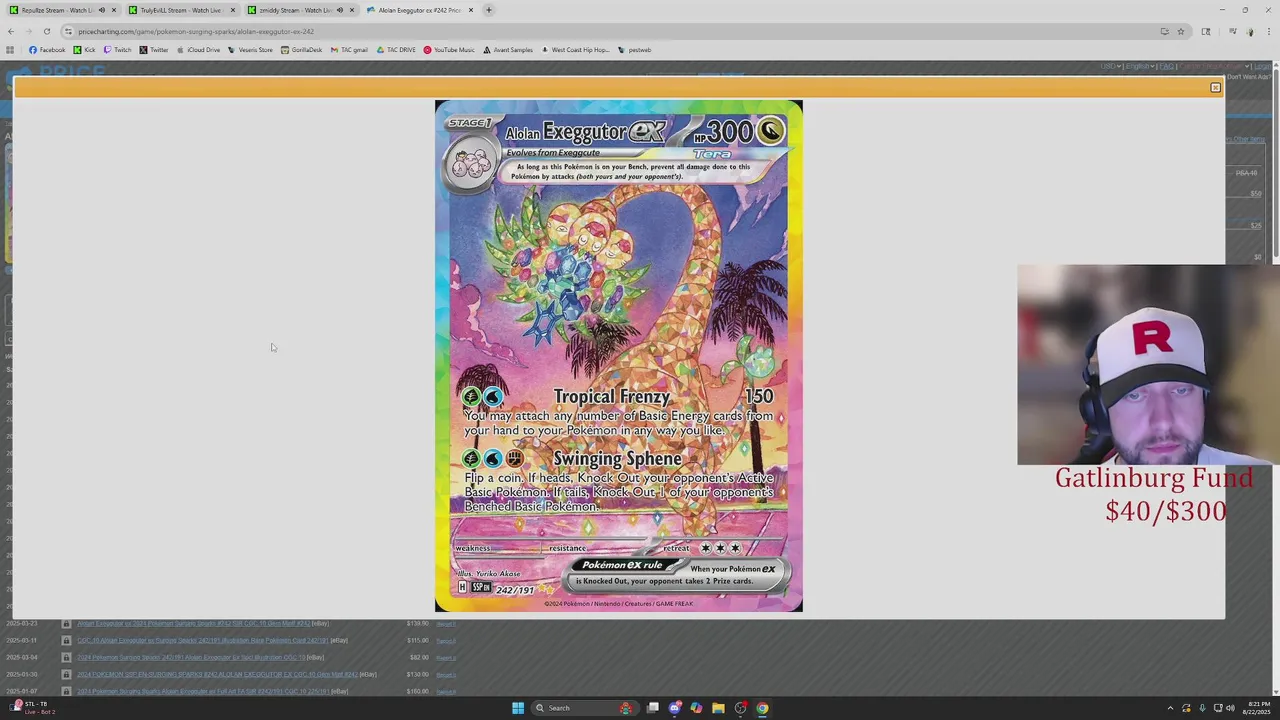Open Chrome profile avatar

(1250, 31)
